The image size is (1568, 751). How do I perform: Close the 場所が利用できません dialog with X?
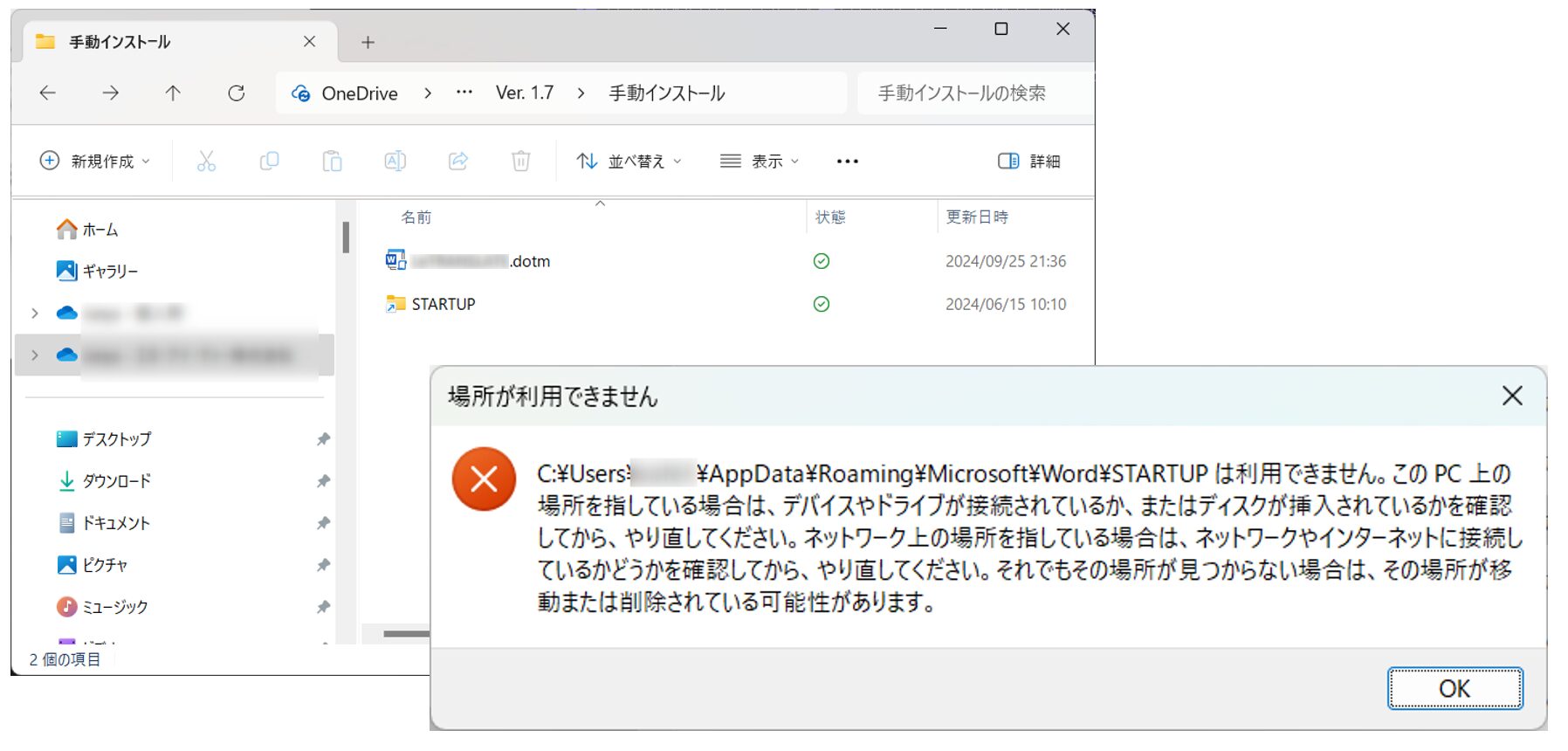coord(1511,396)
